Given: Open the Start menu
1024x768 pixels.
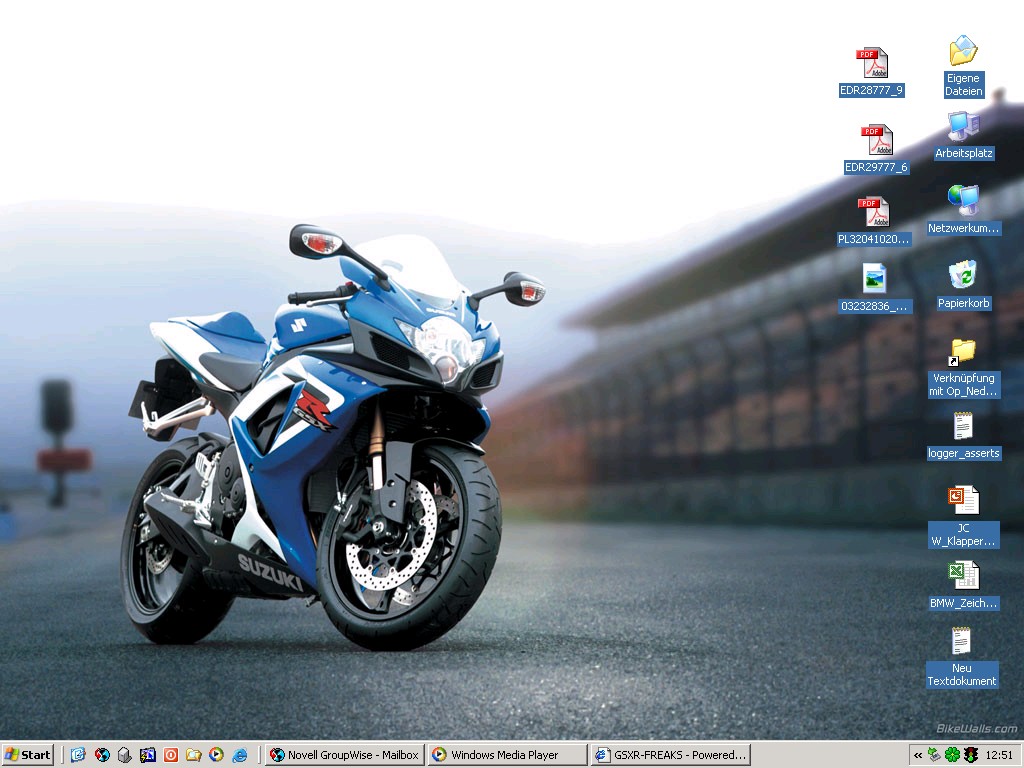Looking at the screenshot, I should click(28, 755).
